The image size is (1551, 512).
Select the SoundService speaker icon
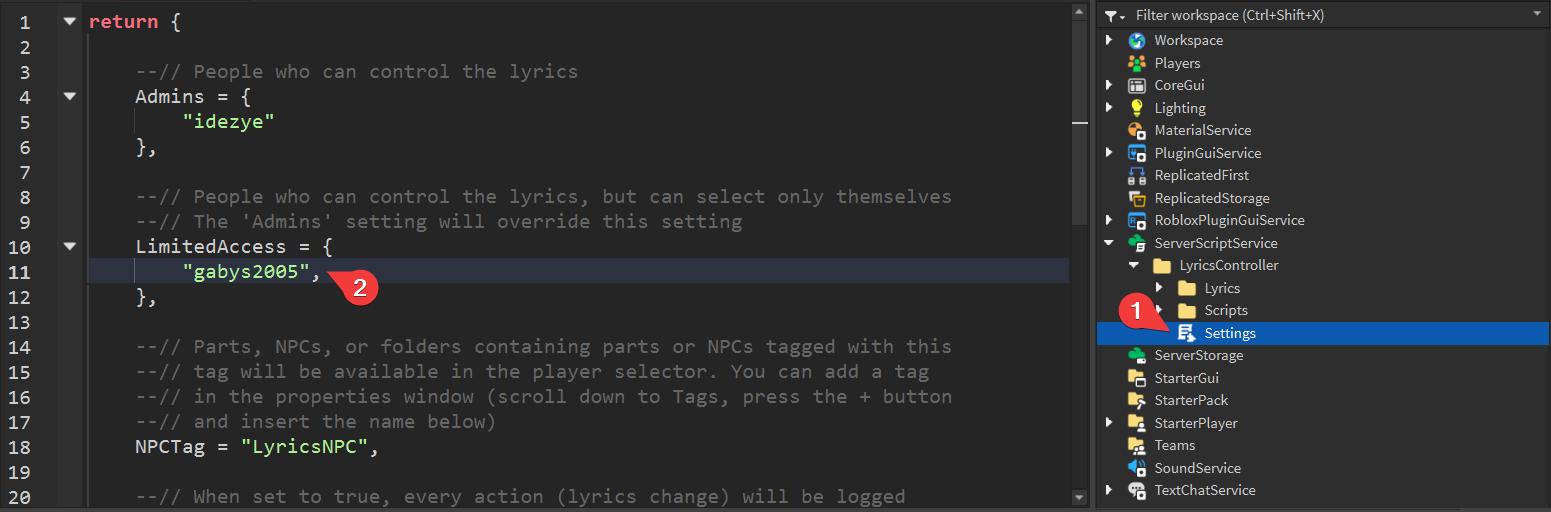1136,468
